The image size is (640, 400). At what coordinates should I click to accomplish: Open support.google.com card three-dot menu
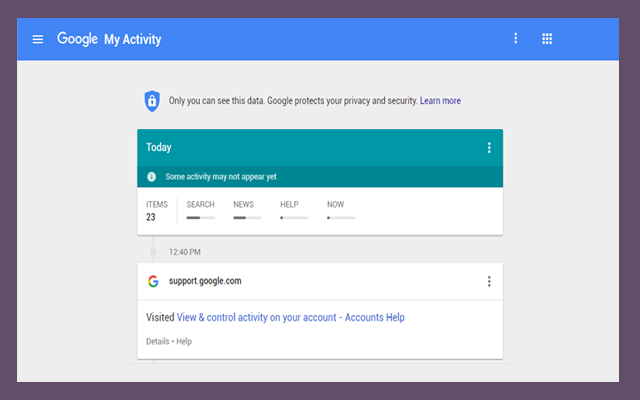489,282
